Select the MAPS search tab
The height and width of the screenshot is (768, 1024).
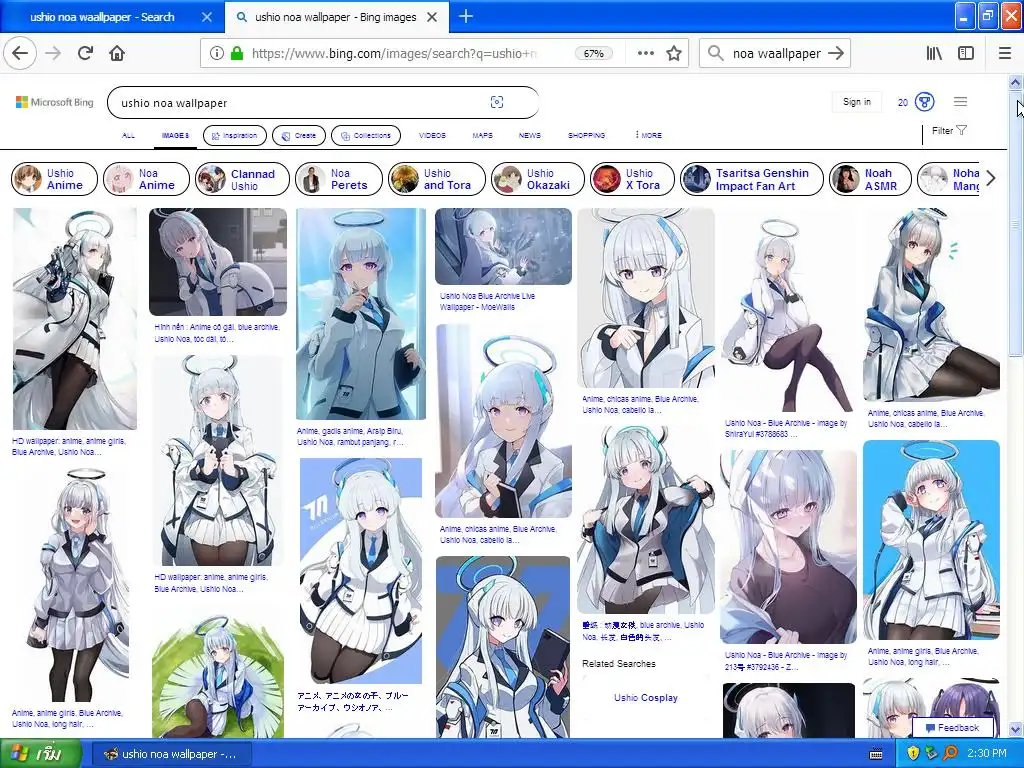[483, 135]
